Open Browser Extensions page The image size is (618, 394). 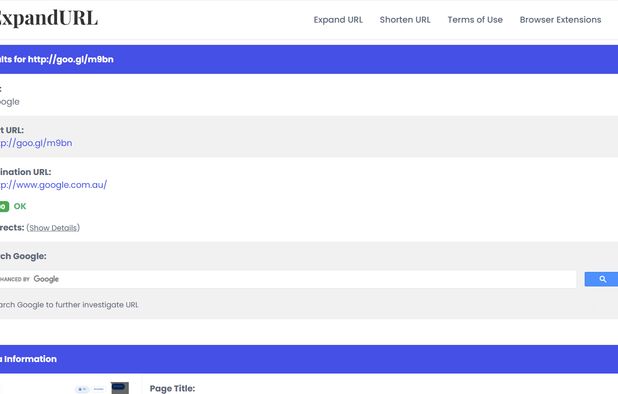[x=560, y=20]
